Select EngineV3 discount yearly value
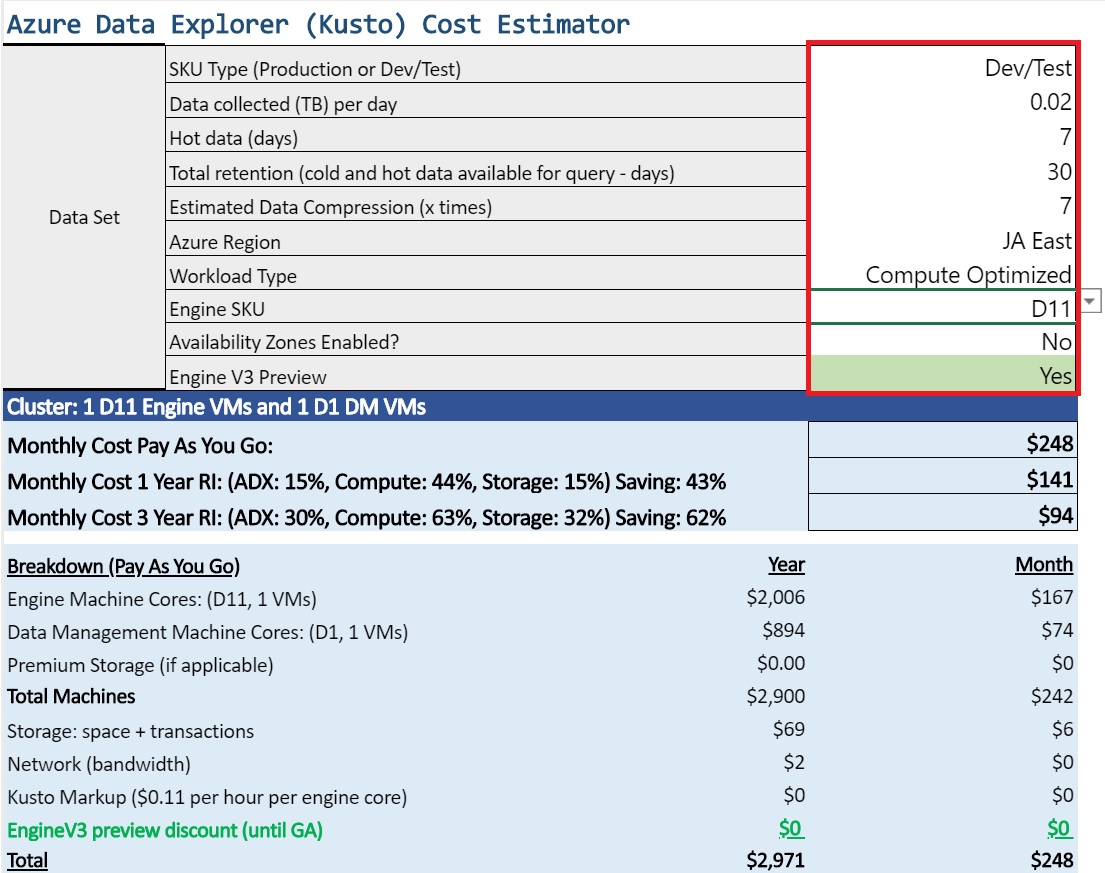The image size is (1105, 873). pos(791,829)
